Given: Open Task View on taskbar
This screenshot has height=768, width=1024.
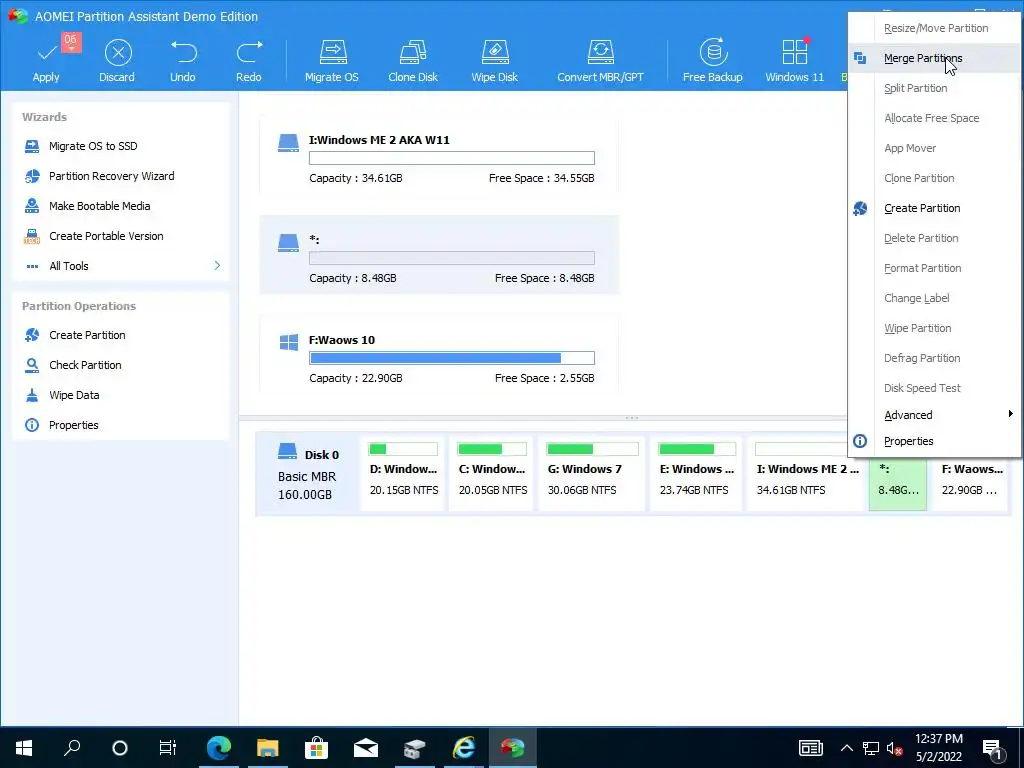Looking at the screenshot, I should point(168,747).
